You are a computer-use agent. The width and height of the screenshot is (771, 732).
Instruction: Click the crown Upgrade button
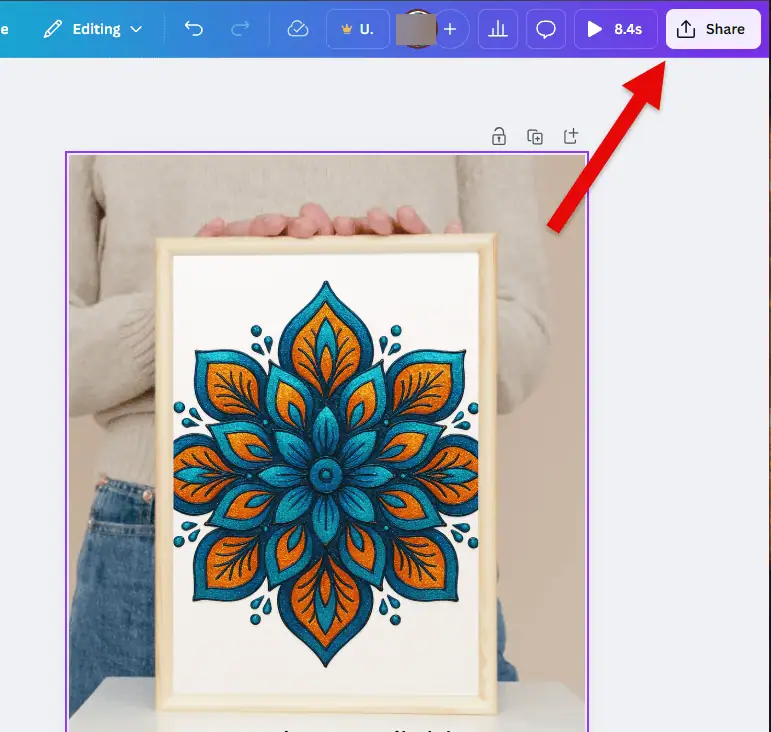point(357,29)
